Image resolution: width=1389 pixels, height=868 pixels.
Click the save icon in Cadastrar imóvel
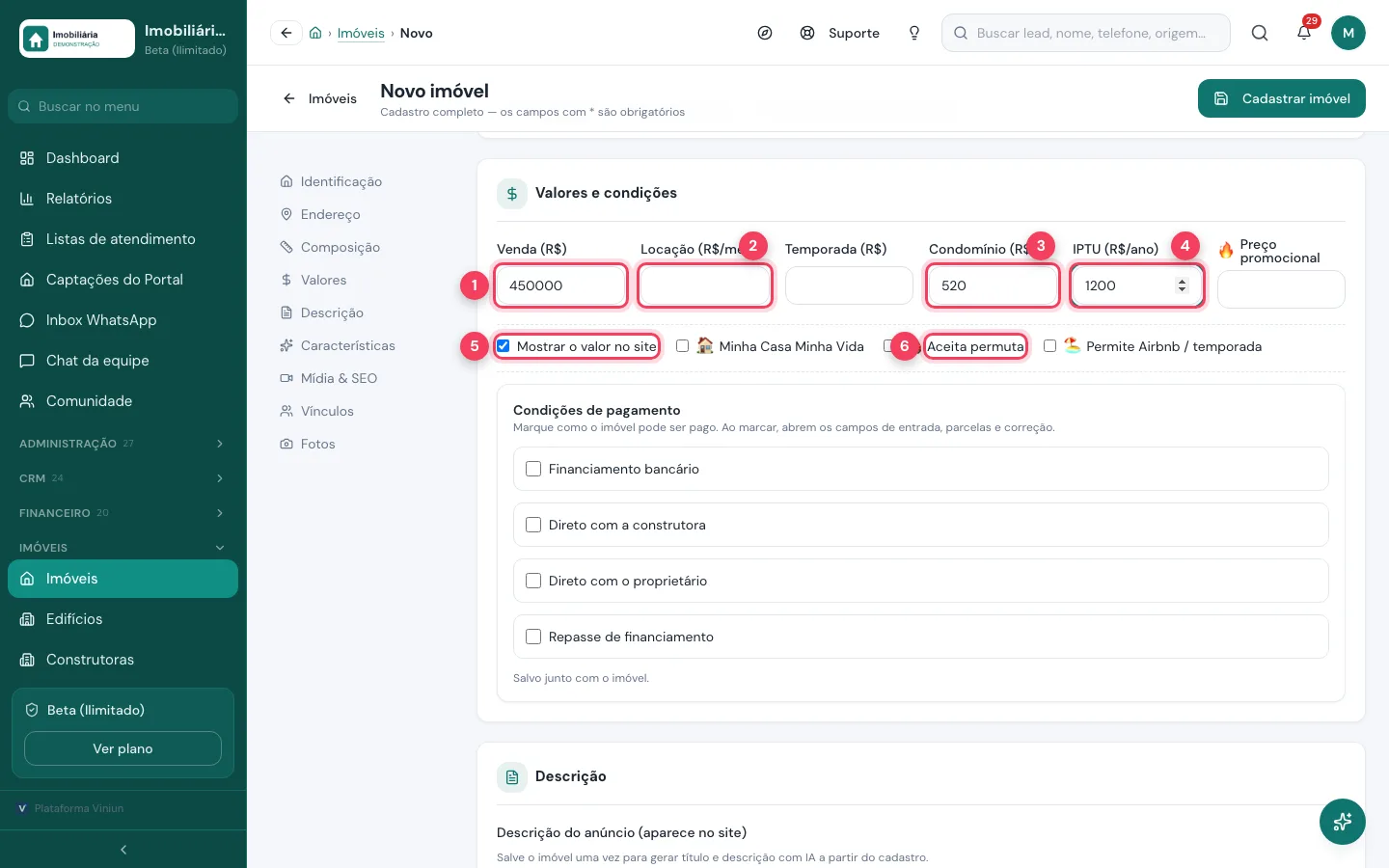click(x=1221, y=98)
